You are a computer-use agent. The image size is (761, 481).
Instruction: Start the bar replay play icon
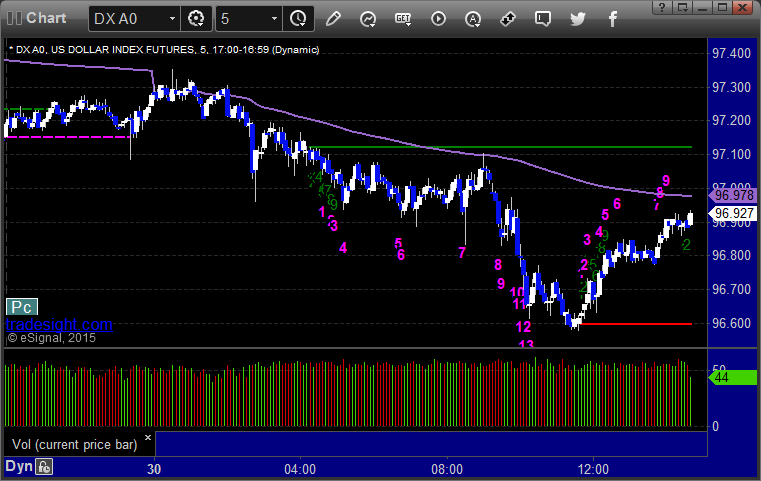(438, 19)
